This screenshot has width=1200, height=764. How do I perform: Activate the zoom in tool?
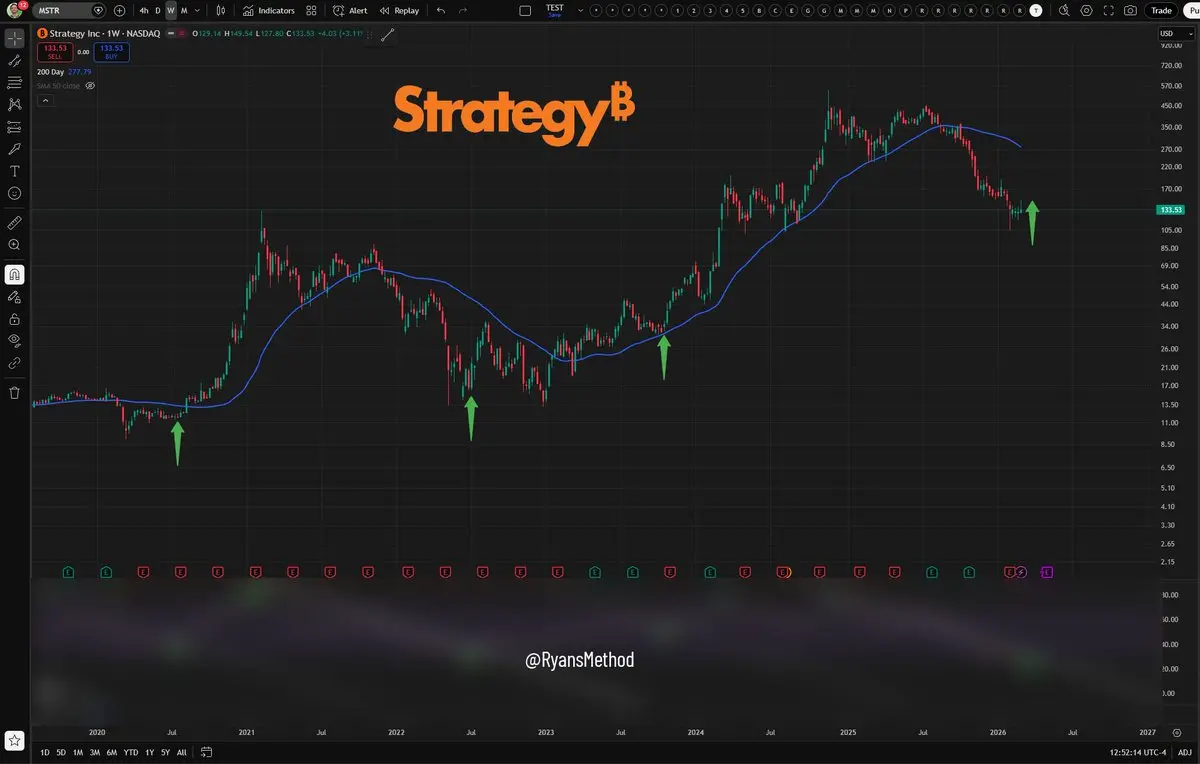click(x=15, y=245)
